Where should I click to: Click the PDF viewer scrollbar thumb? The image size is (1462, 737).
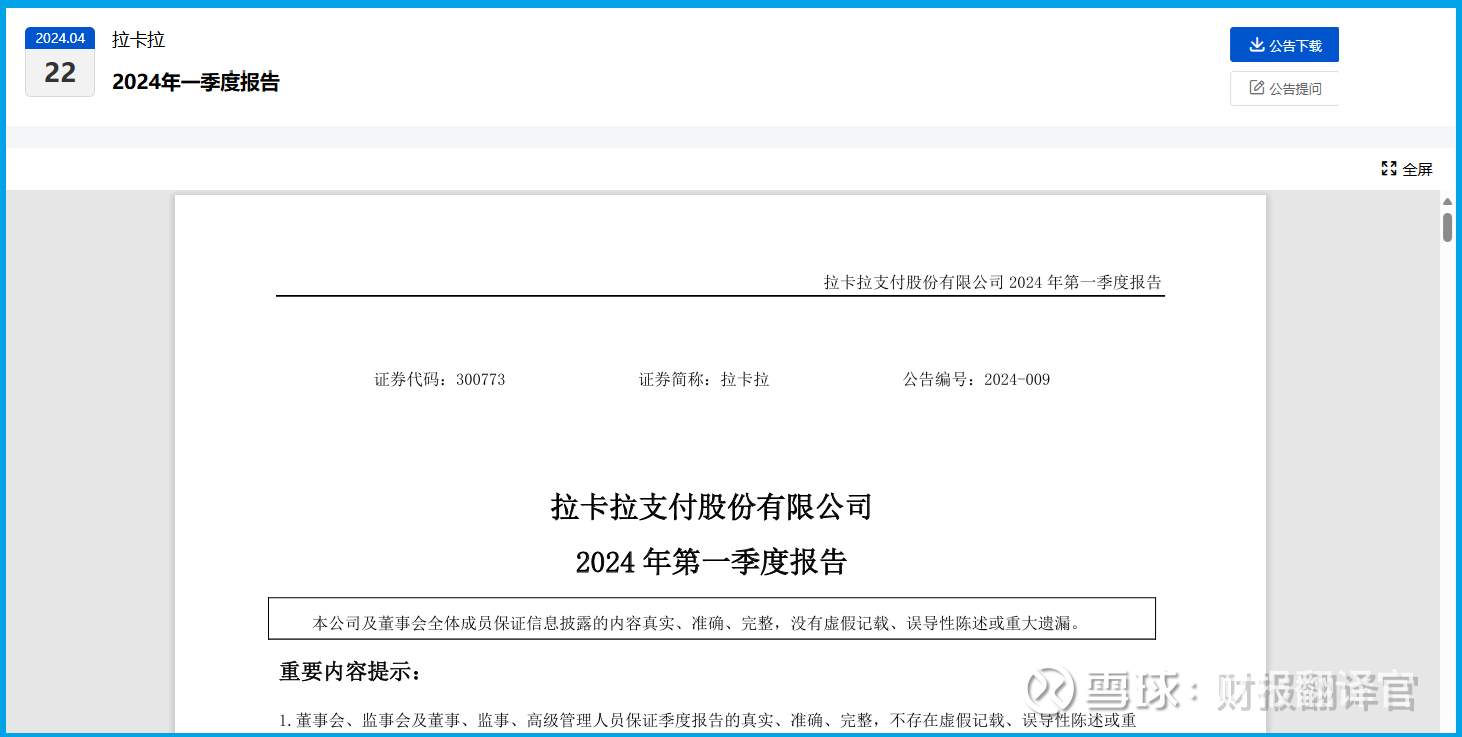point(1446,225)
